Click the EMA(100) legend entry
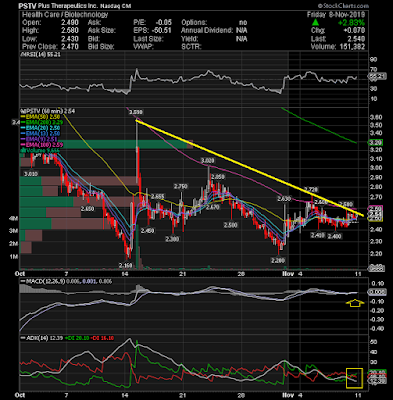The height and width of the screenshot is (400, 393). (41, 145)
